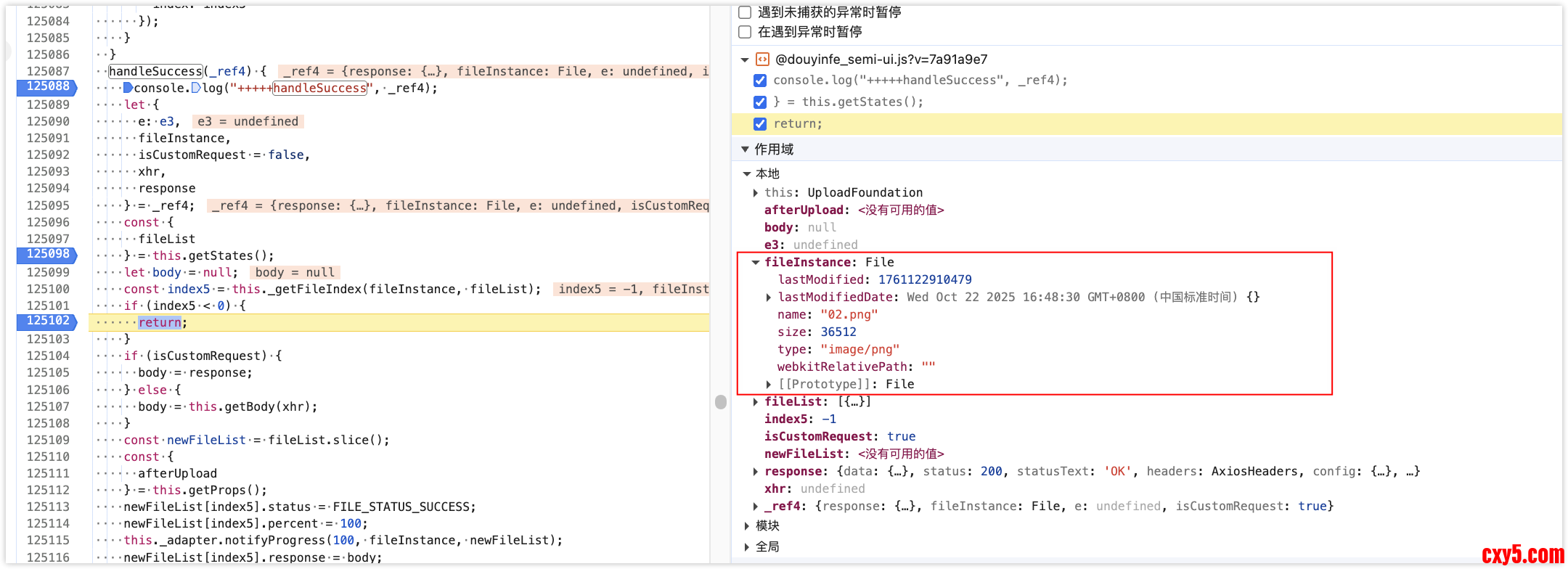Click the webkitRelativePath property row

(857, 367)
